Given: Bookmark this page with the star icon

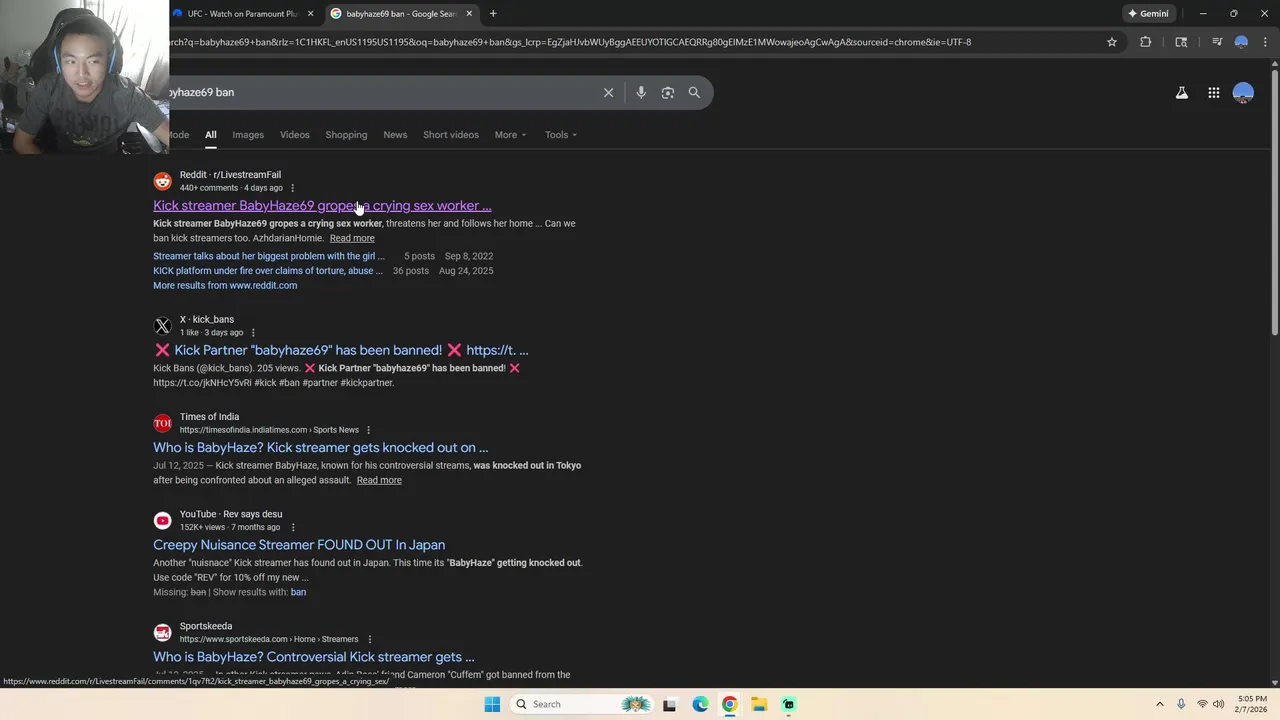Looking at the screenshot, I should [x=1111, y=42].
